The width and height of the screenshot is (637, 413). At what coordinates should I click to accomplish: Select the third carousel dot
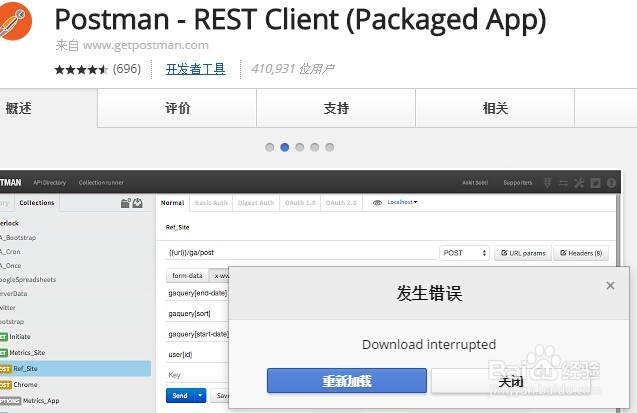click(299, 147)
